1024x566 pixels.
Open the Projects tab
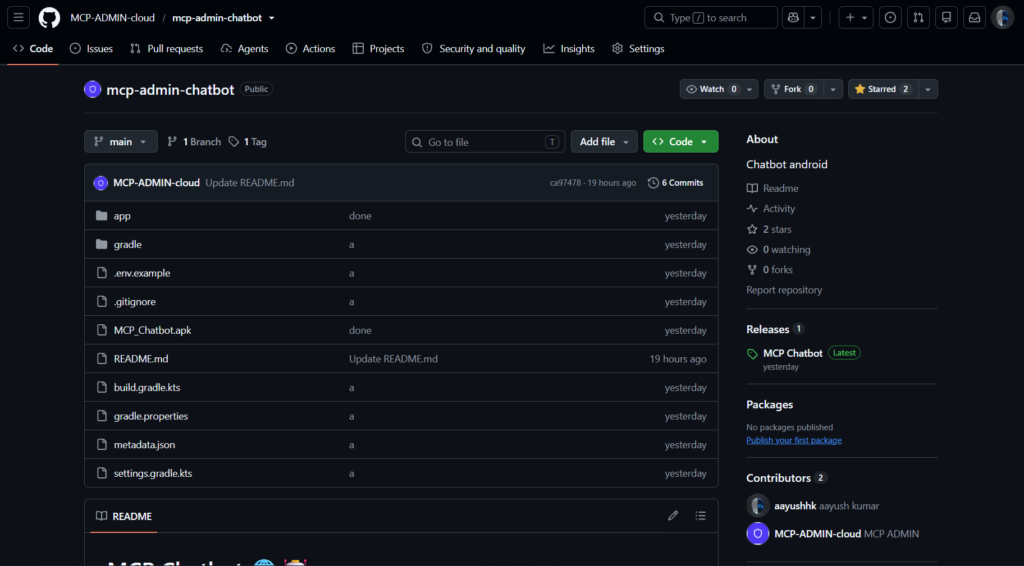tap(379, 48)
